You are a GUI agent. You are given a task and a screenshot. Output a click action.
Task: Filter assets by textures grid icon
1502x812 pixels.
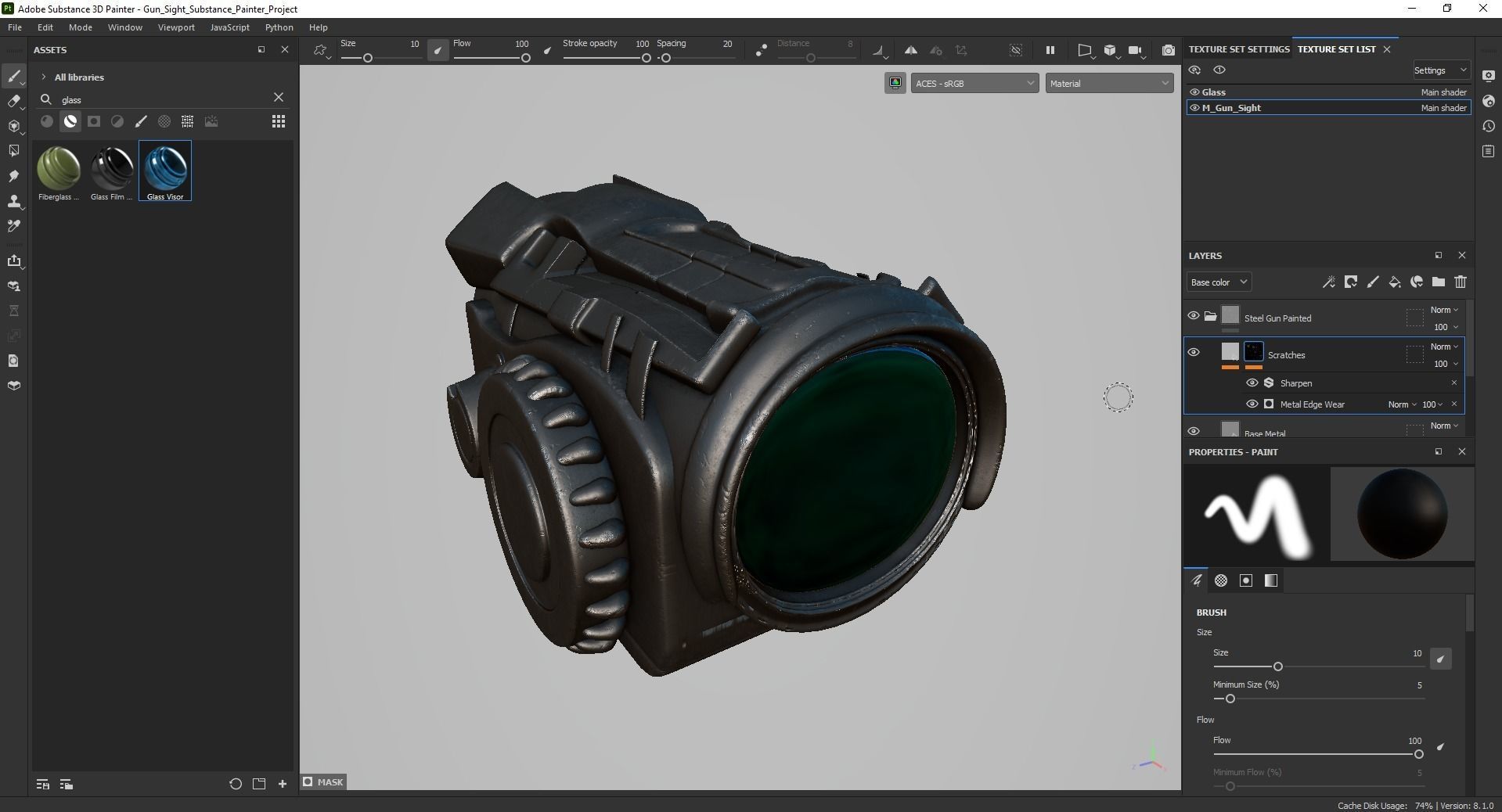(x=188, y=121)
